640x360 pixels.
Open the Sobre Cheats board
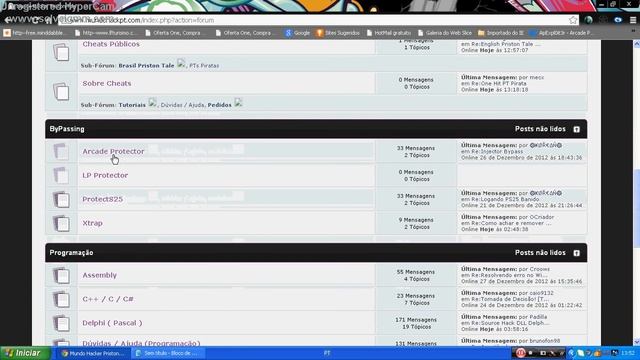[107, 83]
